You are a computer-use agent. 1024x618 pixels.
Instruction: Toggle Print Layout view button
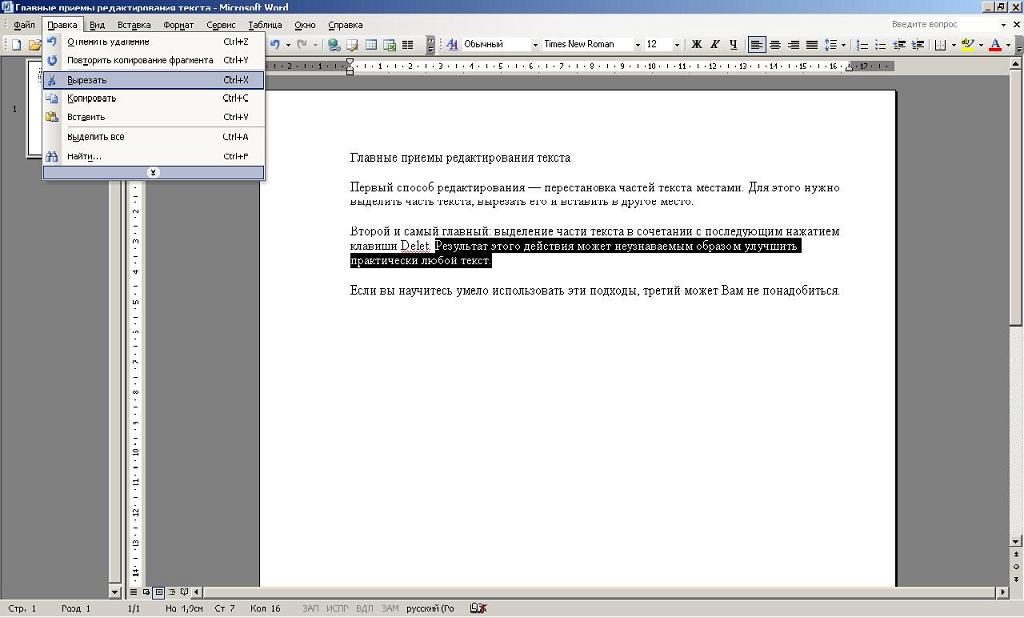159,592
